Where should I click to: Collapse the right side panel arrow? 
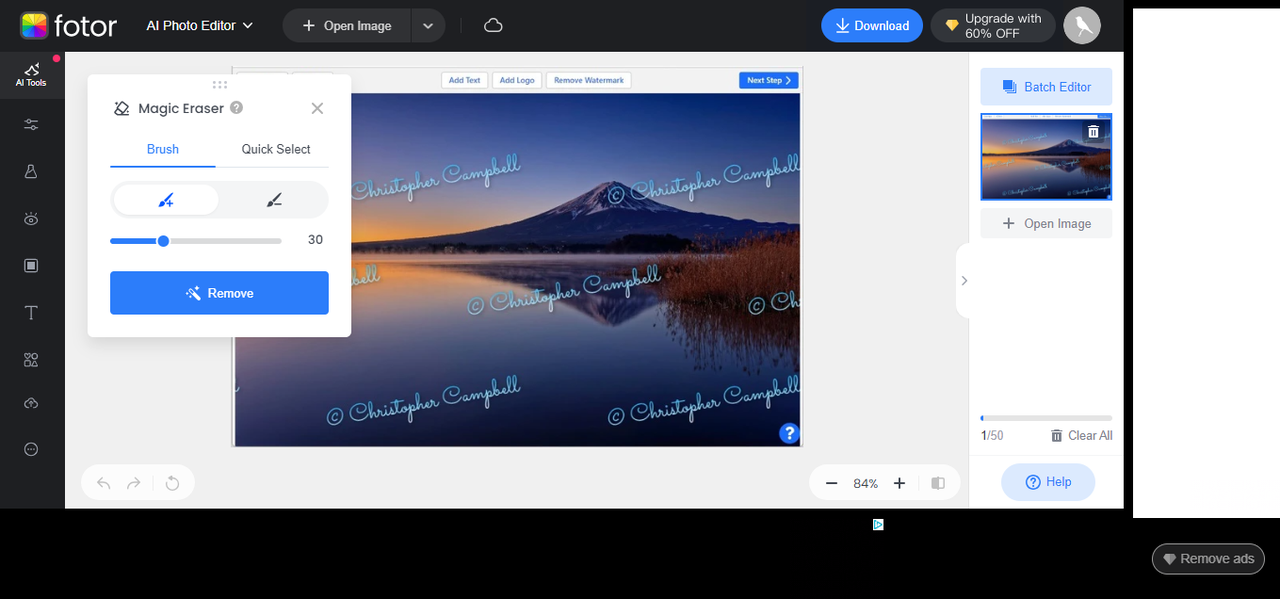click(x=963, y=281)
